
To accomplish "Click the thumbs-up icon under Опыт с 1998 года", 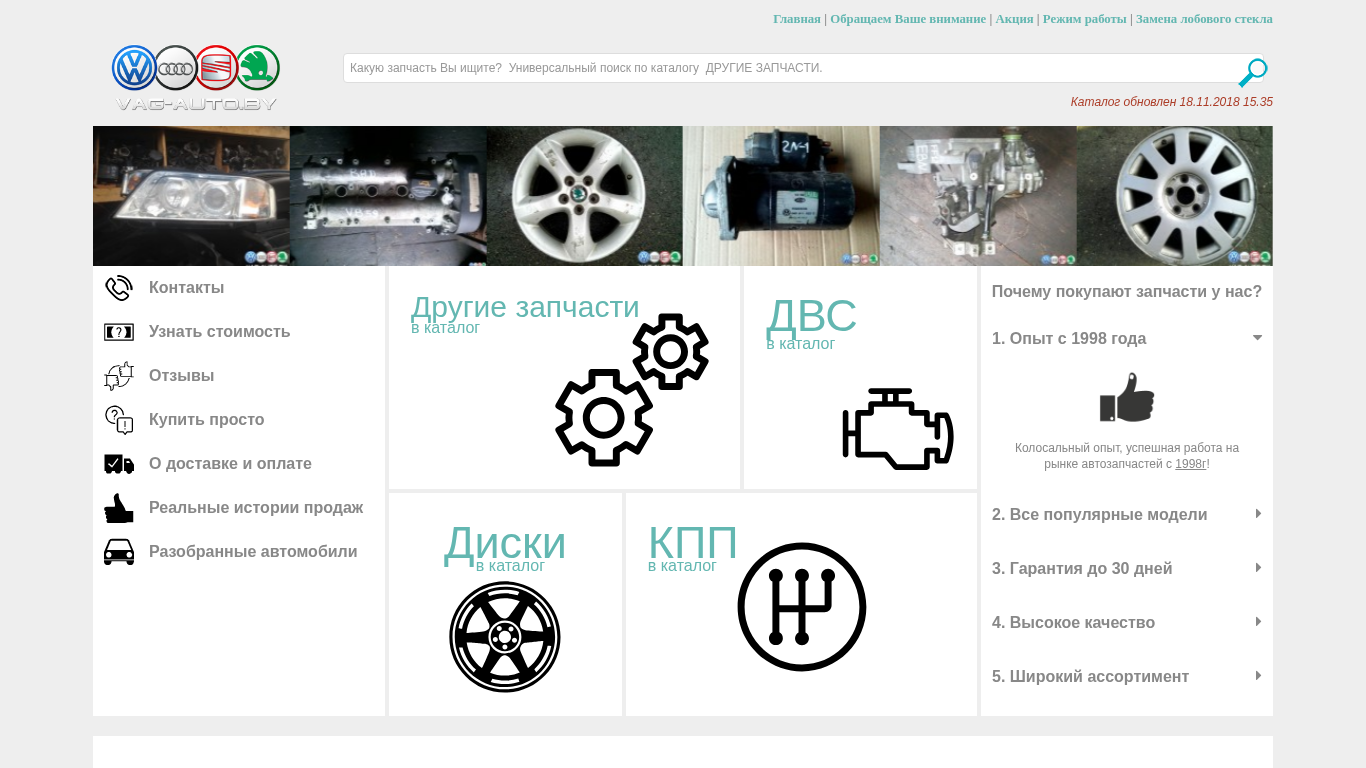I will [1127, 398].
